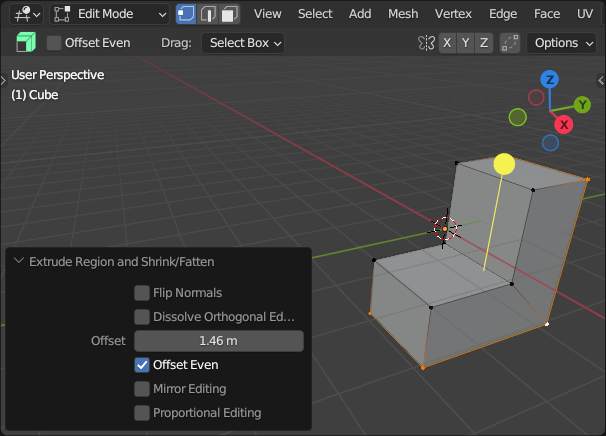Open the Add menu

click(360, 14)
